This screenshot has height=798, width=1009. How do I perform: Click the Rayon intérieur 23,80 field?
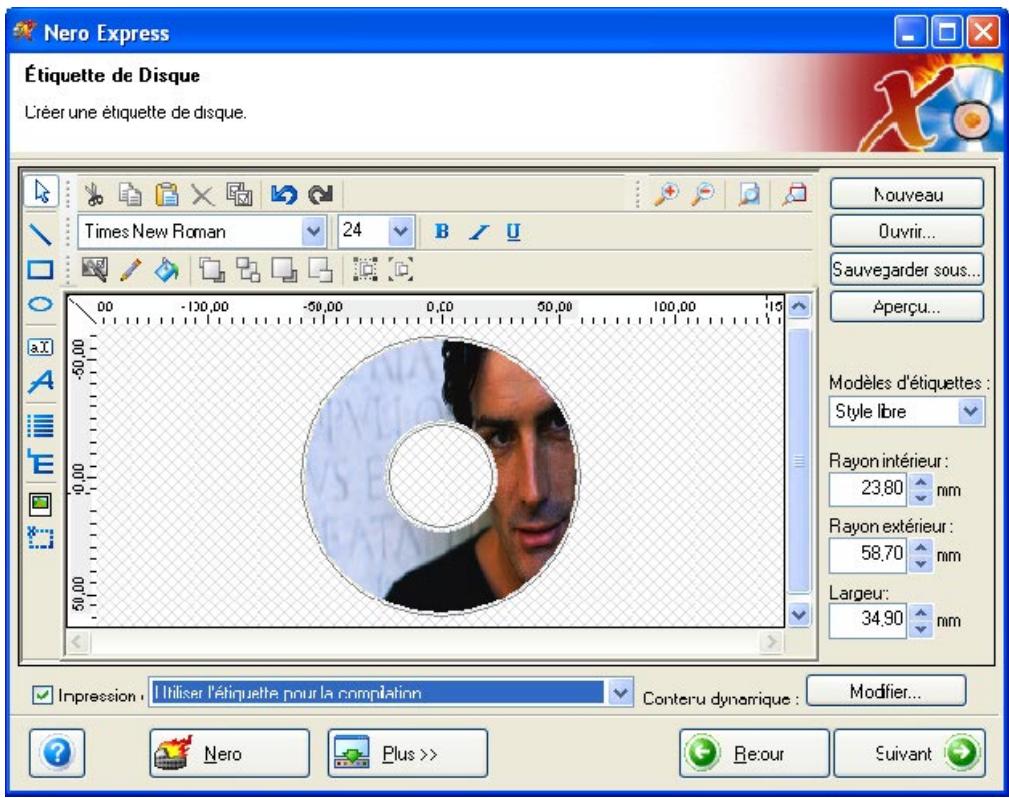point(868,489)
